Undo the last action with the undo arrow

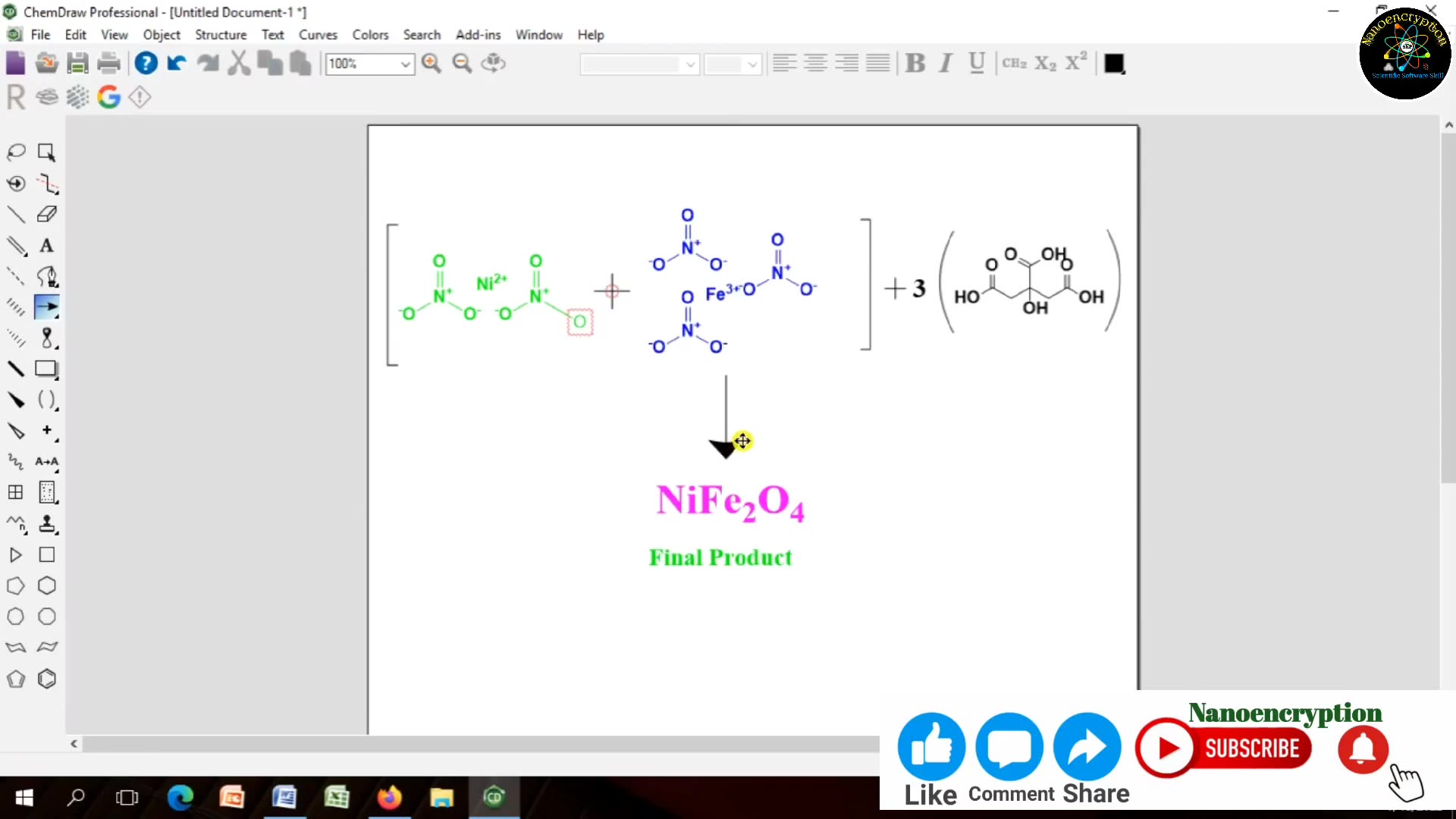click(175, 63)
